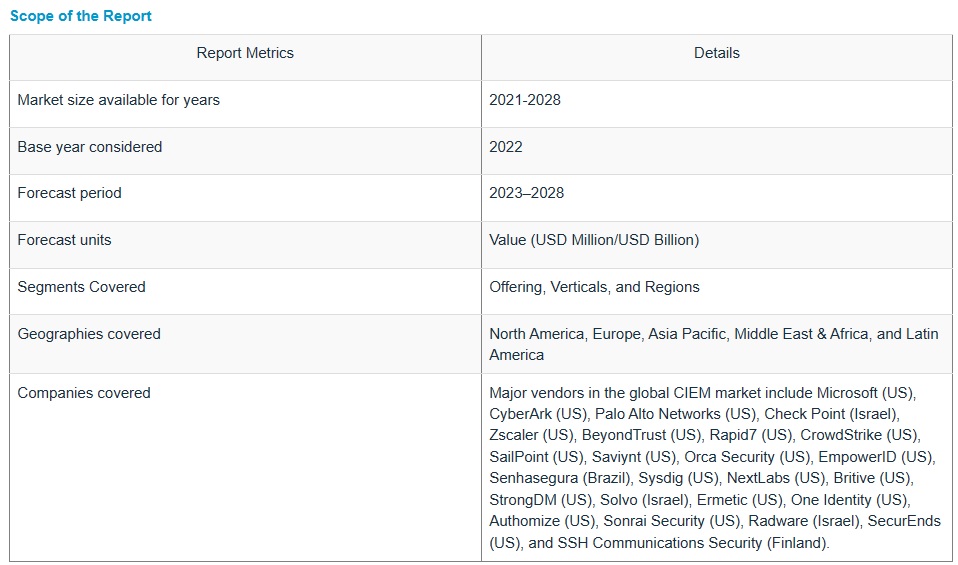Screen dimensions: 958x565
Task: Click 'Microsoft (US)' in the vendors list
Action: [866, 393]
